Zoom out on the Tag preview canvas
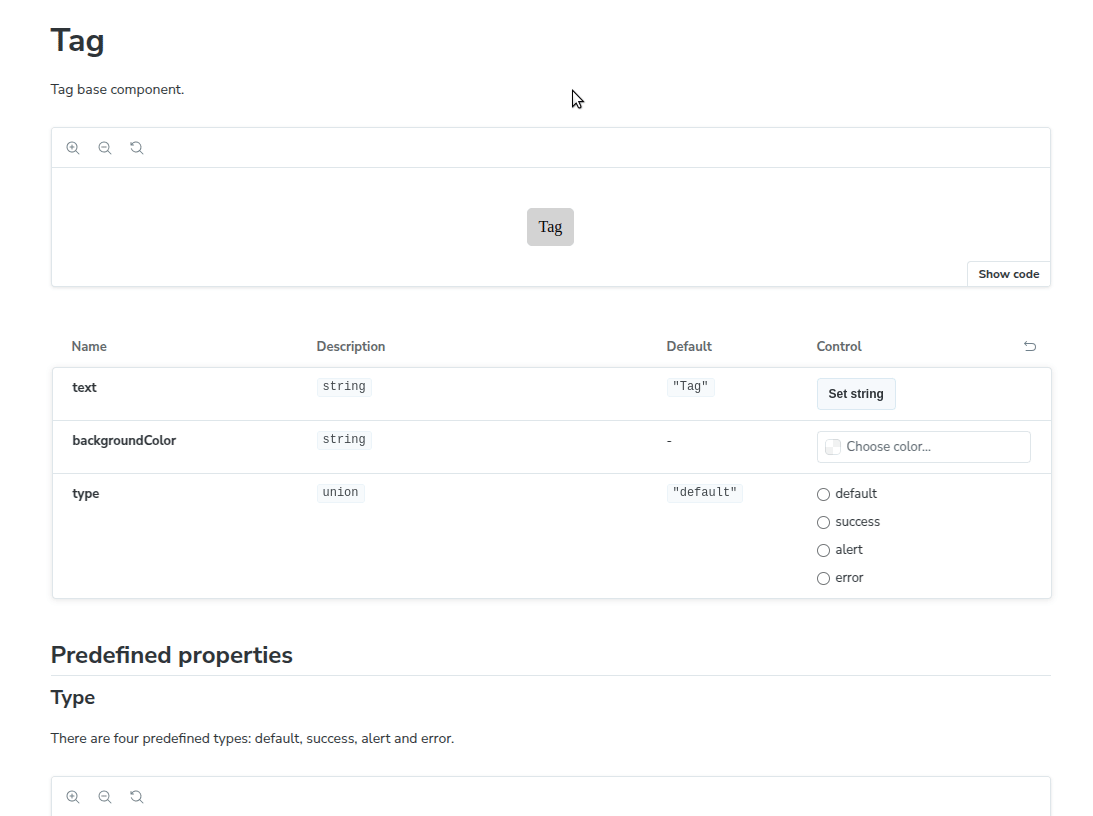 tap(105, 148)
